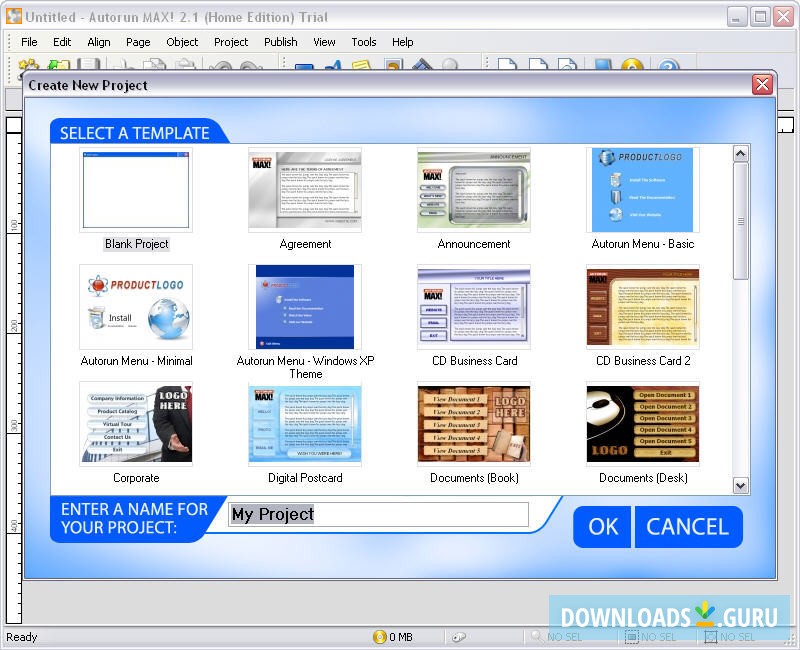Image resolution: width=800 pixels, height=650 pixels.
Task: Pick the CD Business Card template
Action: 474,307
